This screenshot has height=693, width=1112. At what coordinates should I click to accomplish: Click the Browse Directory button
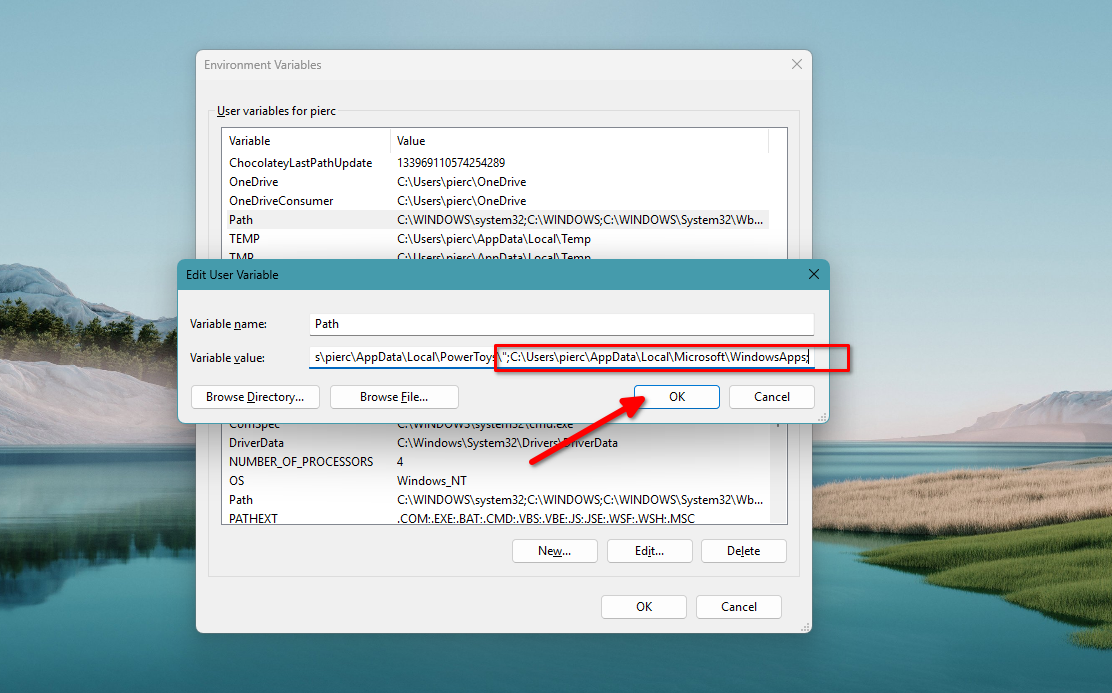[x=255, y=396]
